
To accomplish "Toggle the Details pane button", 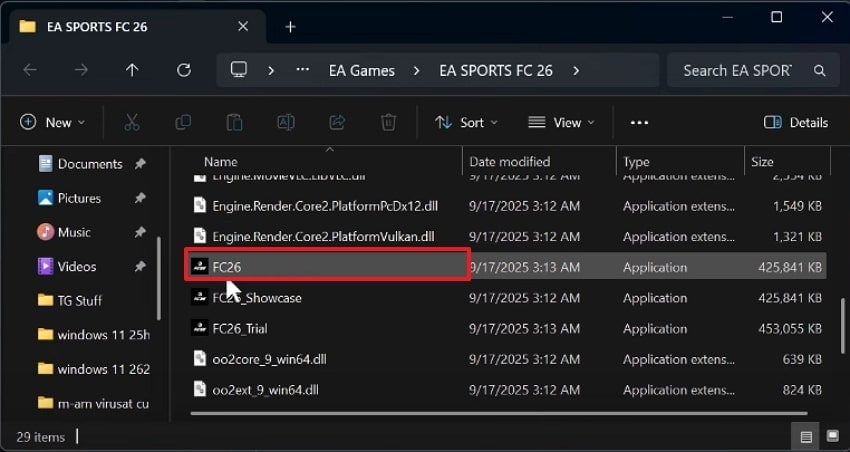I will 796,123.
